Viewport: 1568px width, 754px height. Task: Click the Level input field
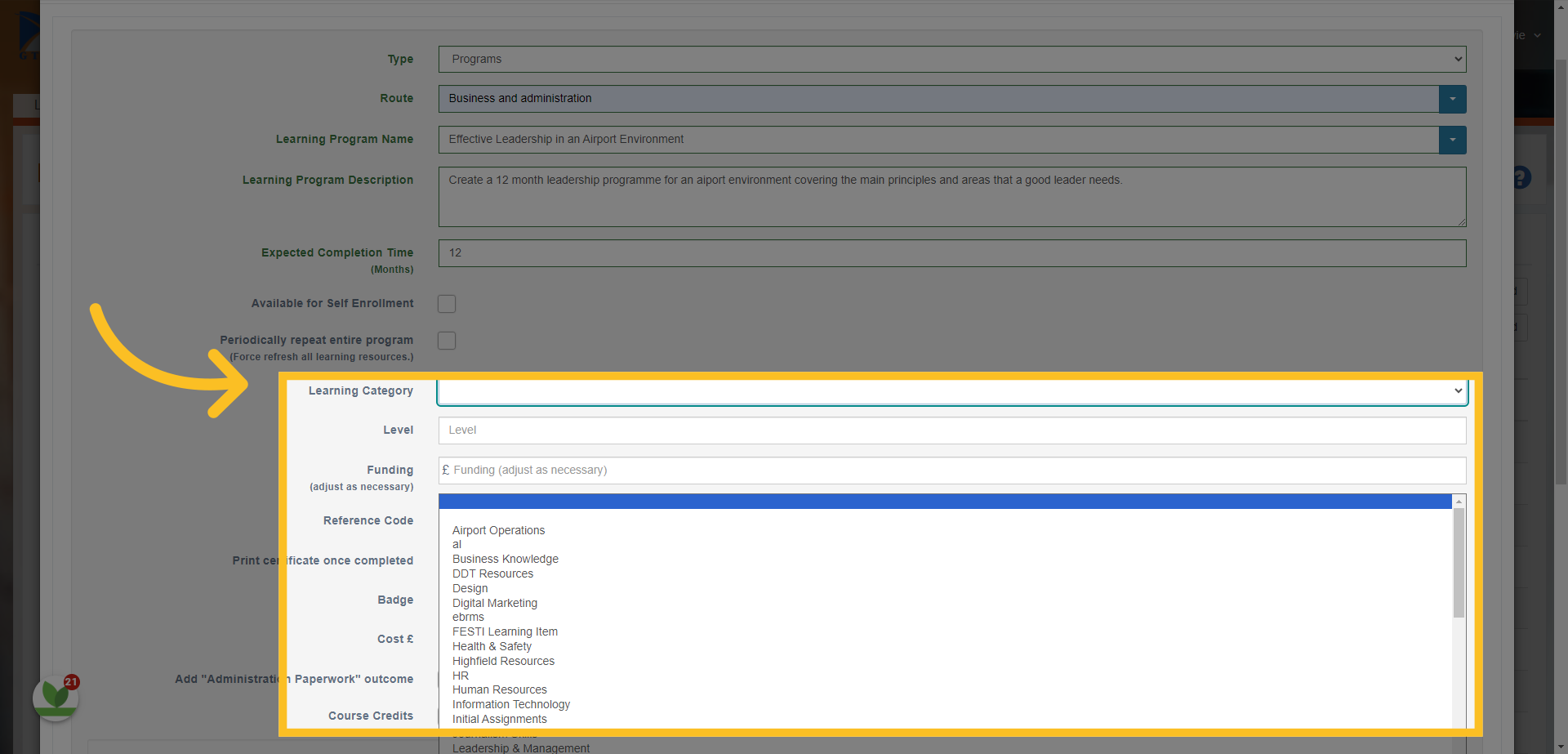(x=952, y=431)
